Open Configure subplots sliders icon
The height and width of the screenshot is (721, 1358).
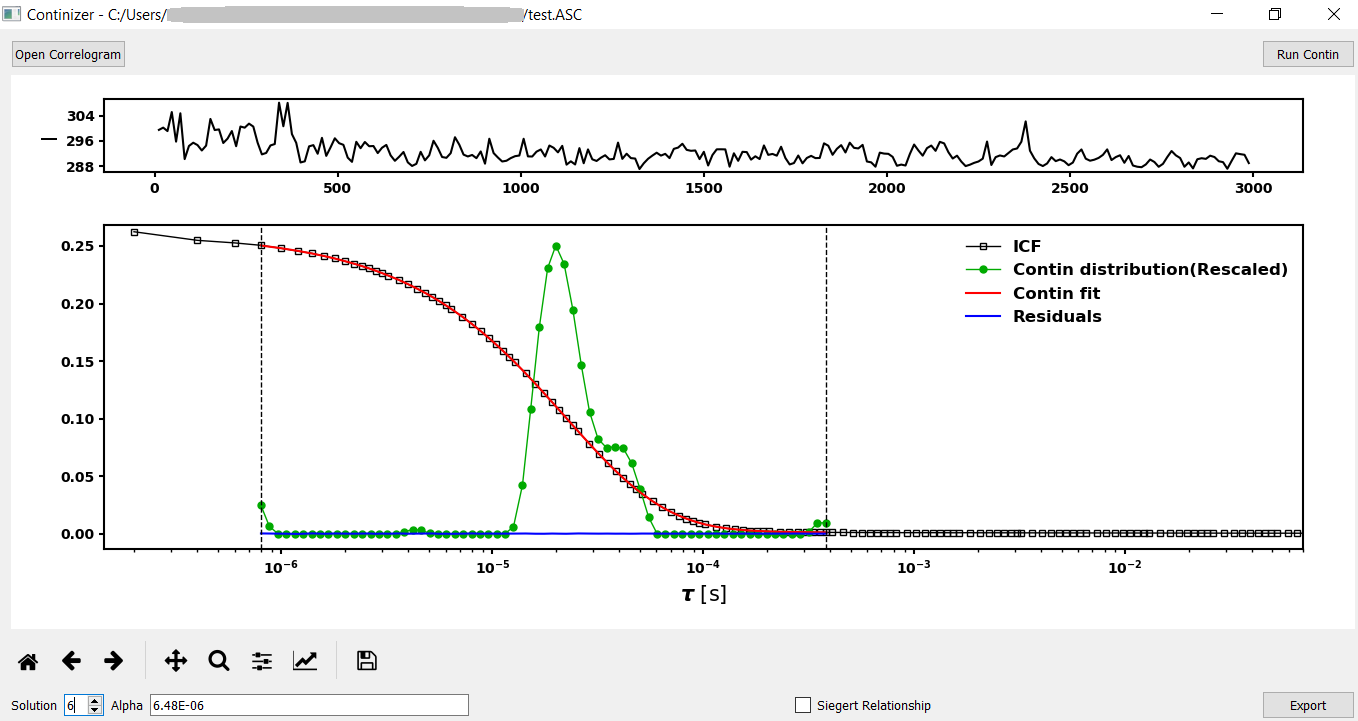(x=262, y=661)
